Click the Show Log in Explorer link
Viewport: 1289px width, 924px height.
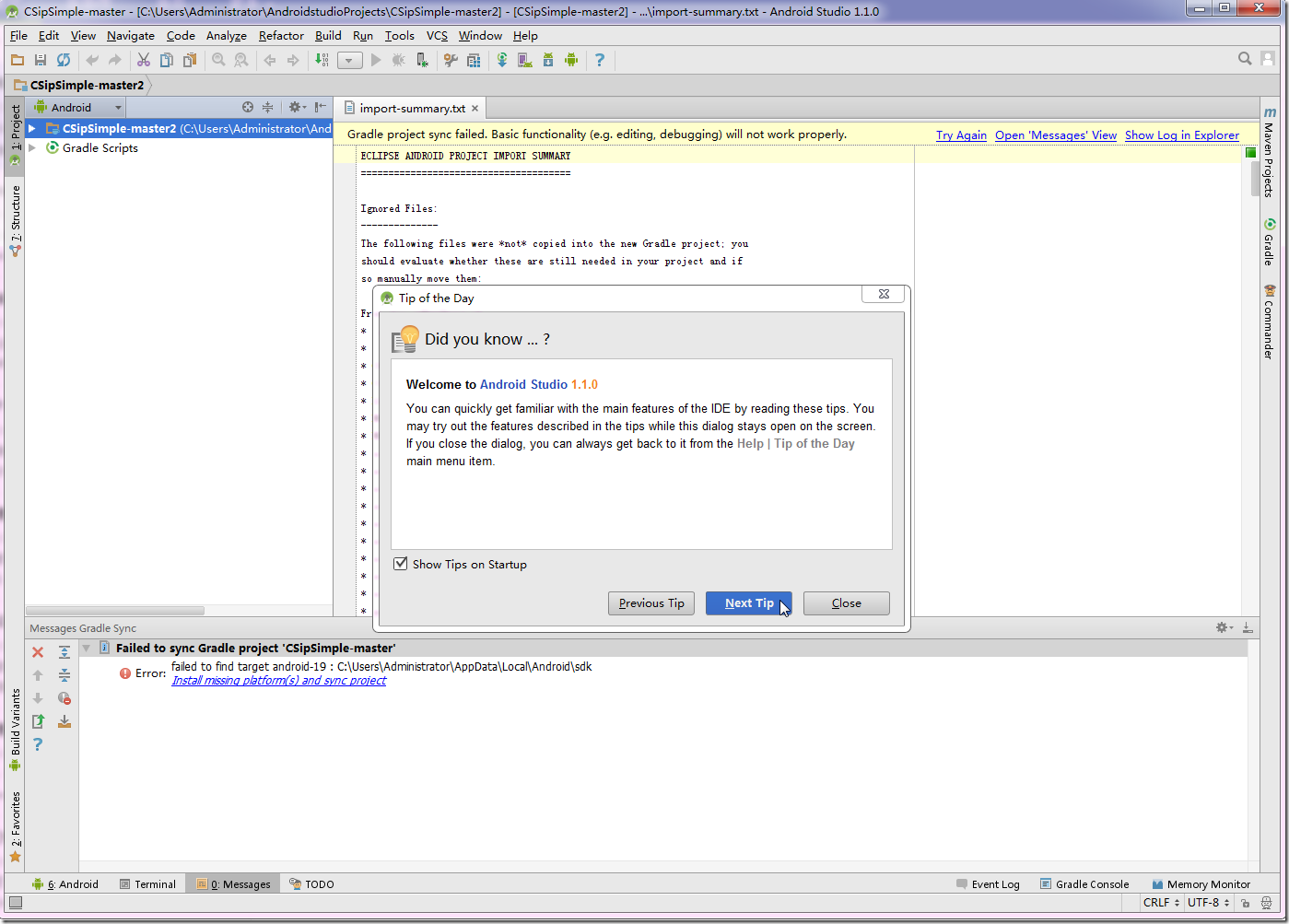click(1182, 135)
